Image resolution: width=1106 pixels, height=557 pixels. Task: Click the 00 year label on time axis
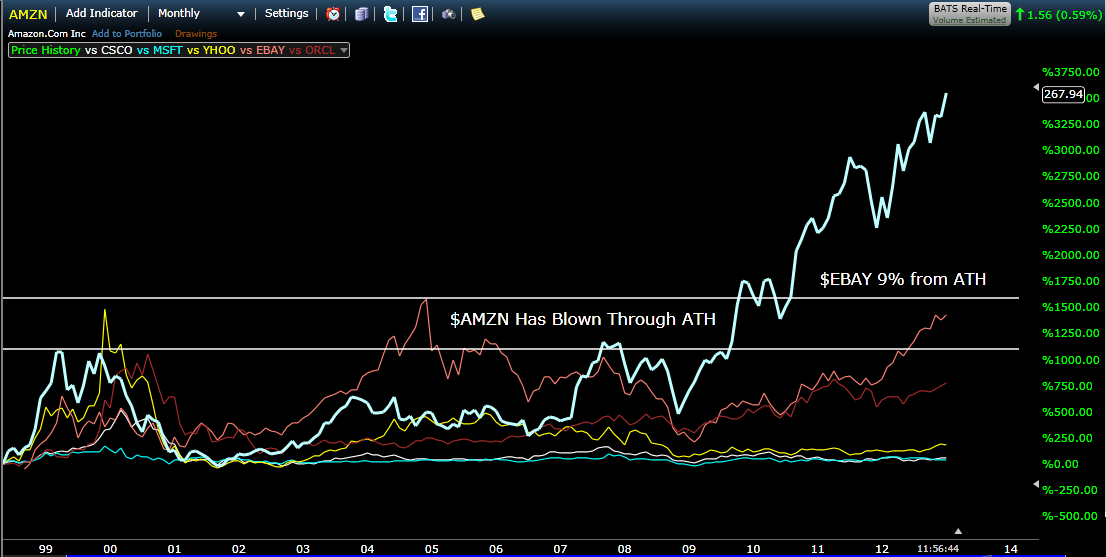point(109,548)
